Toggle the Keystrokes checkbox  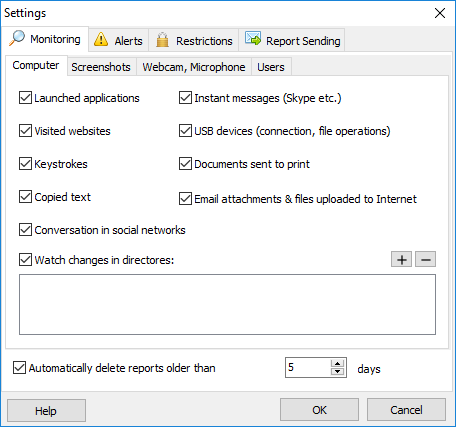coord(25,164)
